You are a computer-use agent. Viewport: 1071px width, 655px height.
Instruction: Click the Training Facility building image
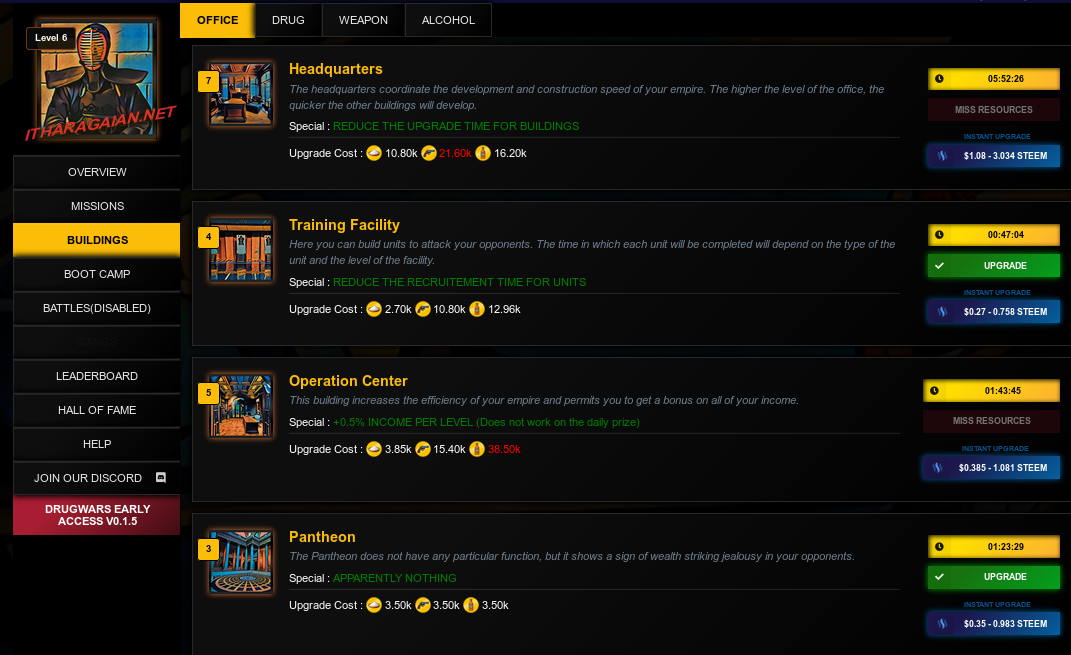click(x=241, y=250)
